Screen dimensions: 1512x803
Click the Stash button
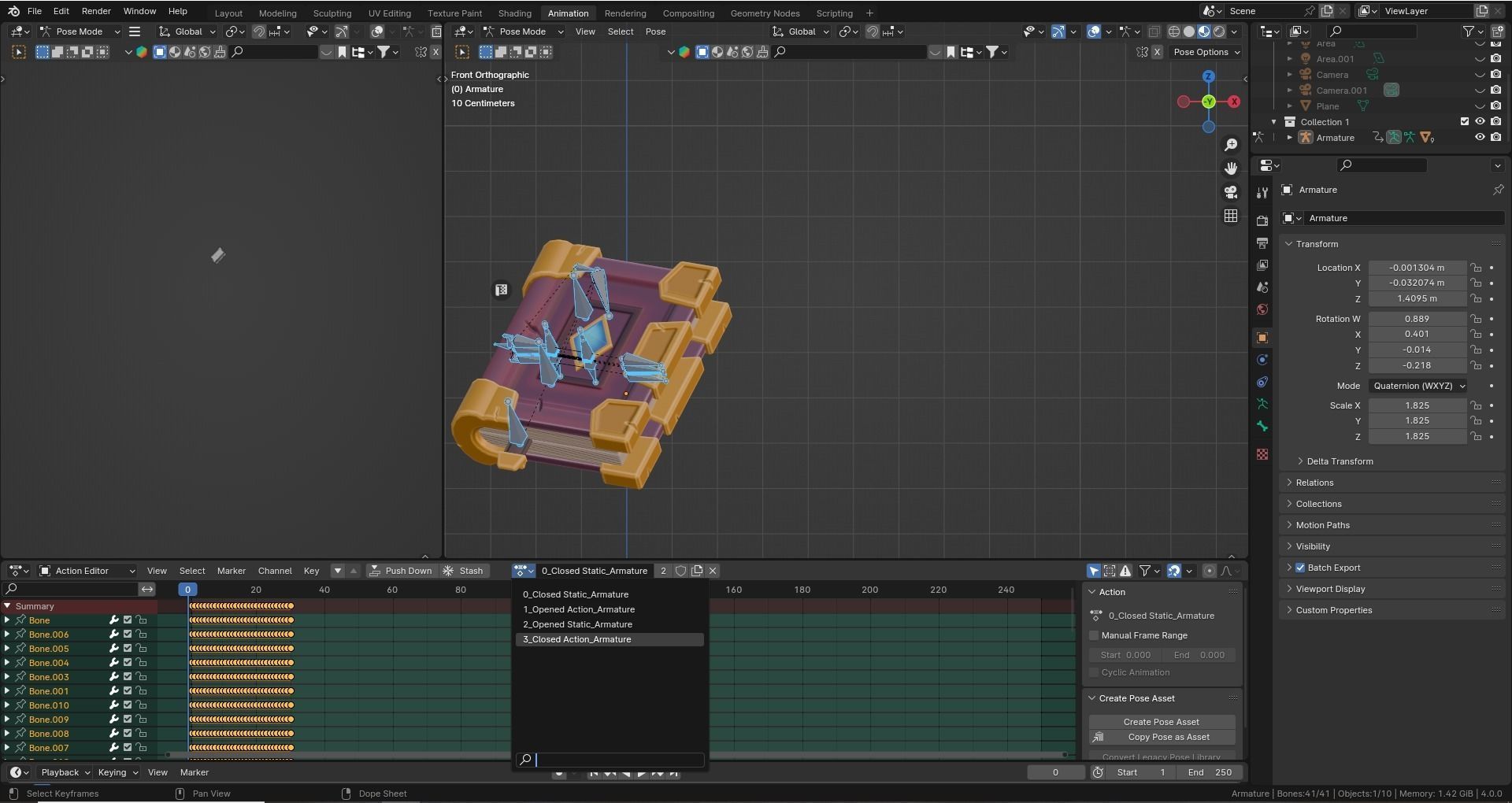[x=463, y=571]
